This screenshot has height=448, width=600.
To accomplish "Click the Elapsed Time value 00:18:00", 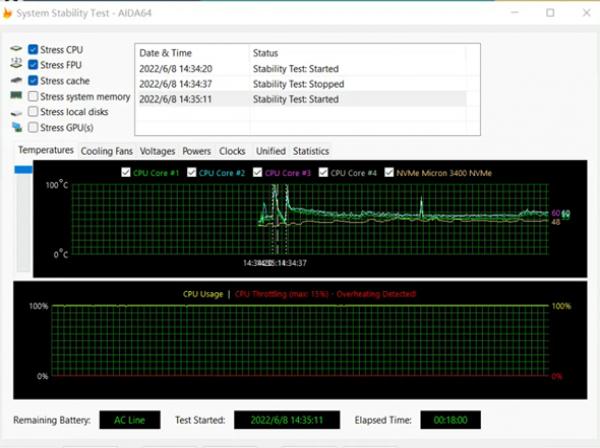I will [x=450, y=420].
